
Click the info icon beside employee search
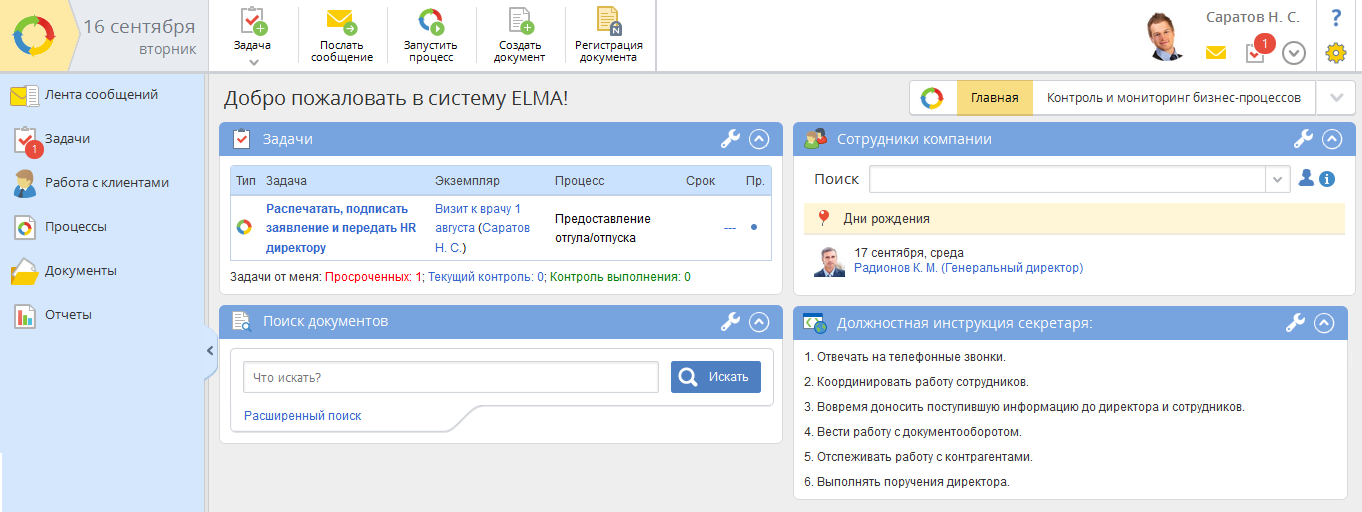[x=1328, y=179]
